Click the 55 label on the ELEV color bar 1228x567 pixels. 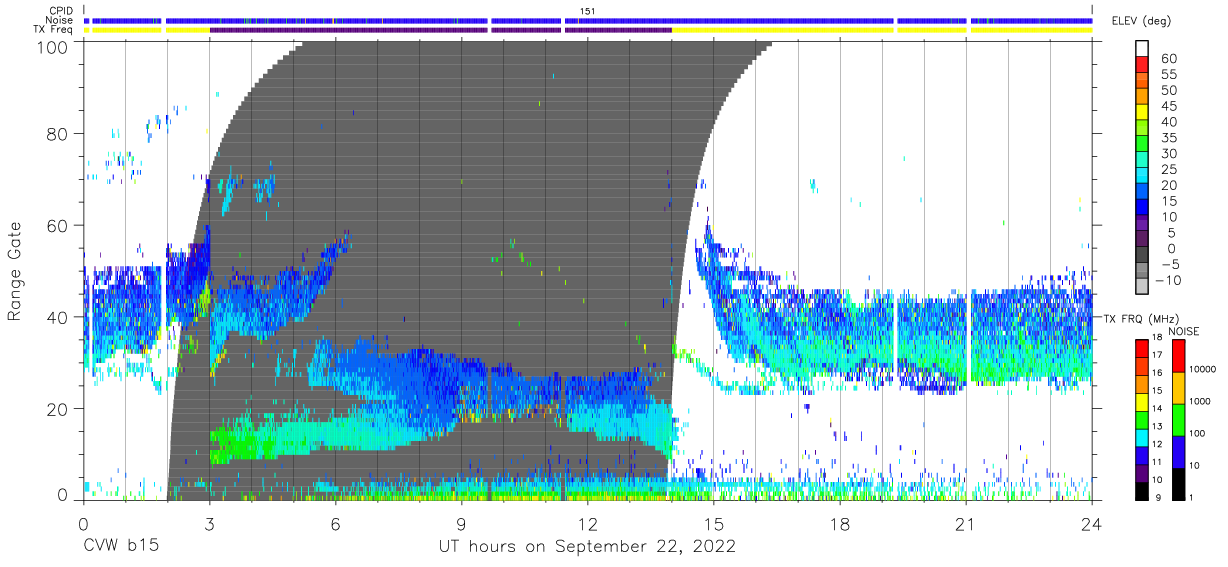click(1169, 75)
